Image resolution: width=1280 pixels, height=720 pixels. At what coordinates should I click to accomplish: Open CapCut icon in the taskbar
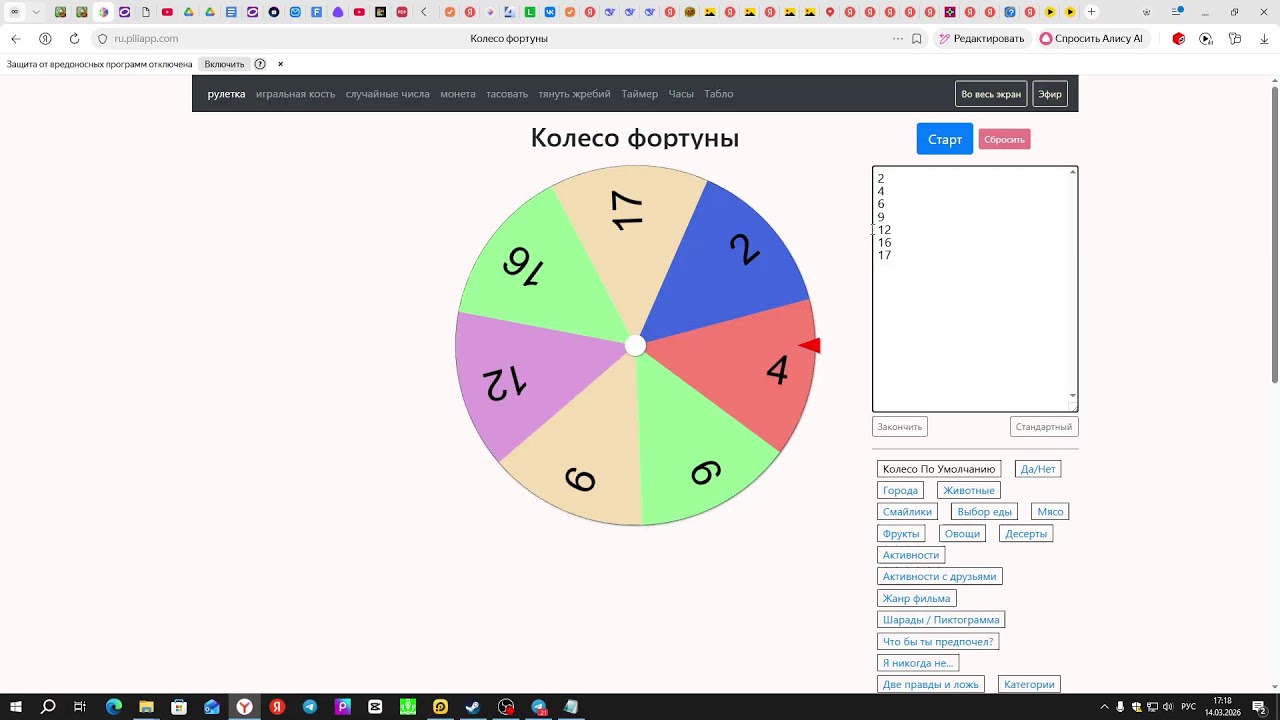click(375, 707)
